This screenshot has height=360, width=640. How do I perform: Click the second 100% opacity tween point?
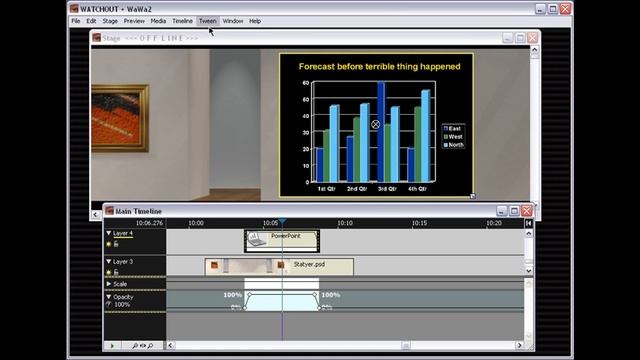coord(315,294)
